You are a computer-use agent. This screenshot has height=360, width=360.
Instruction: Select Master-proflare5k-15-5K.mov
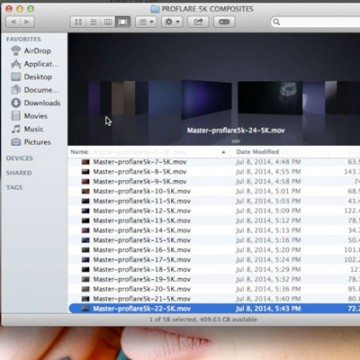tap(214, 240)
